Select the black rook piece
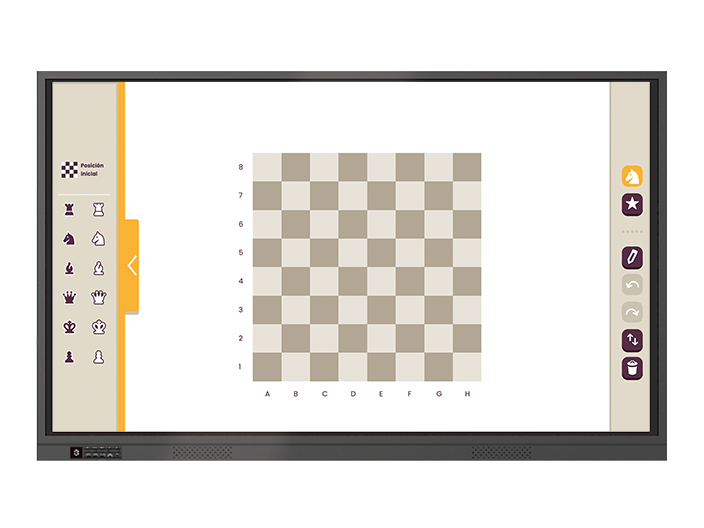This screenshot has width=704, height=528. tap(69, 209)
